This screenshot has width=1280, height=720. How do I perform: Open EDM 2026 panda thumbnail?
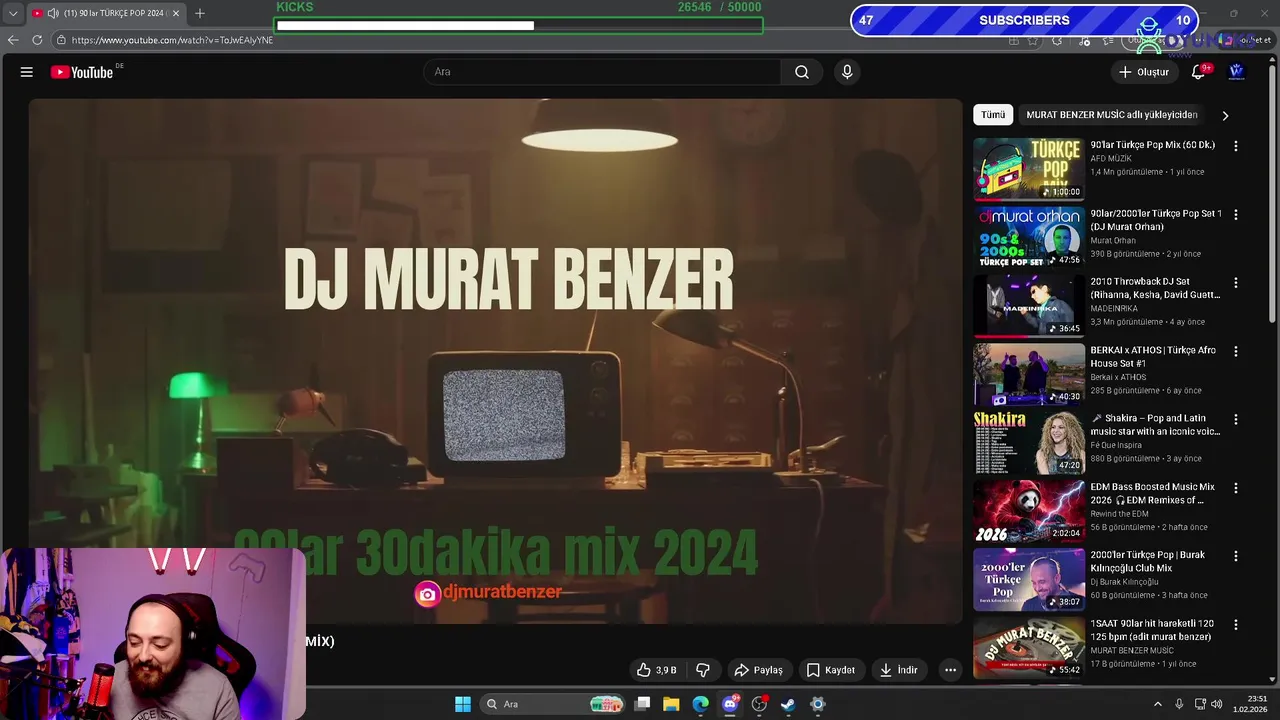1029,511
